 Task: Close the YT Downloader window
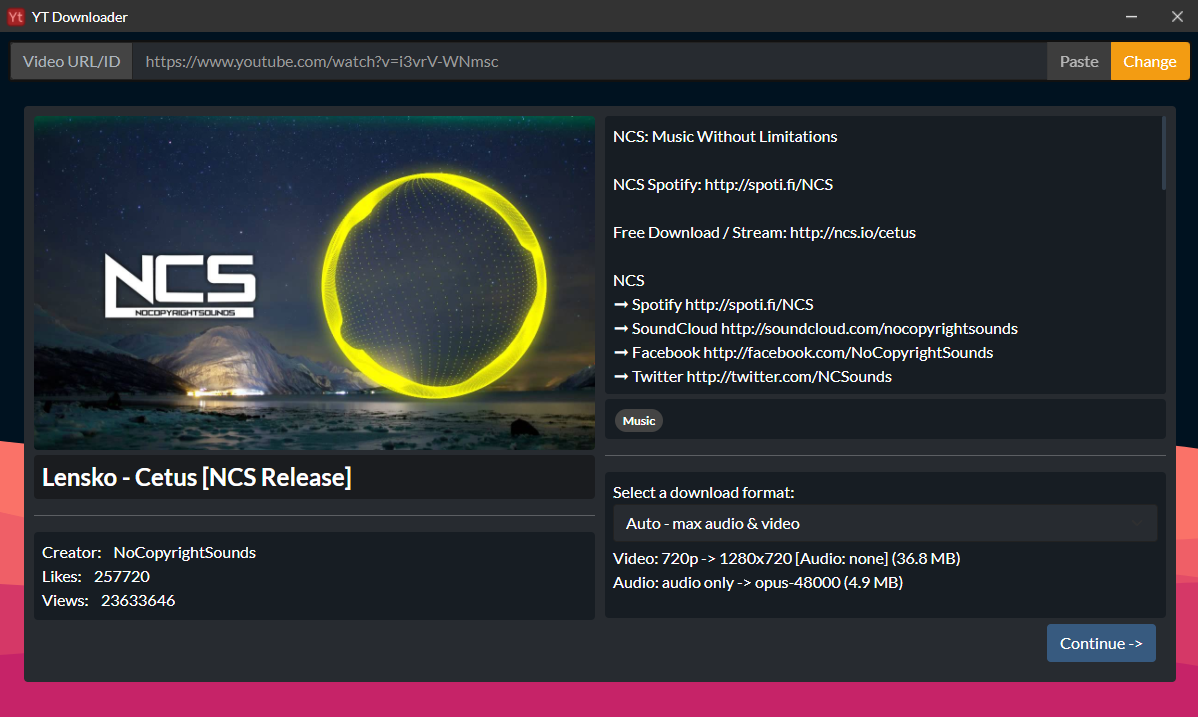1177,17
